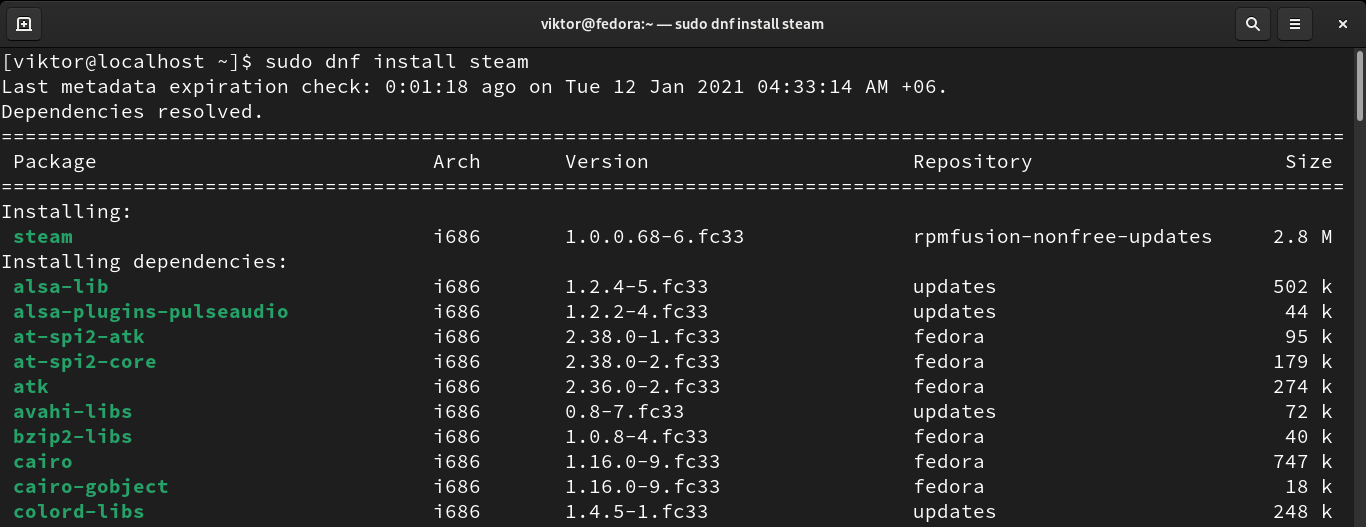Click the steam version 1.0.0.68-6.fc33
The height and width of the screenshot is (527, 1366).
coord(654,237)
